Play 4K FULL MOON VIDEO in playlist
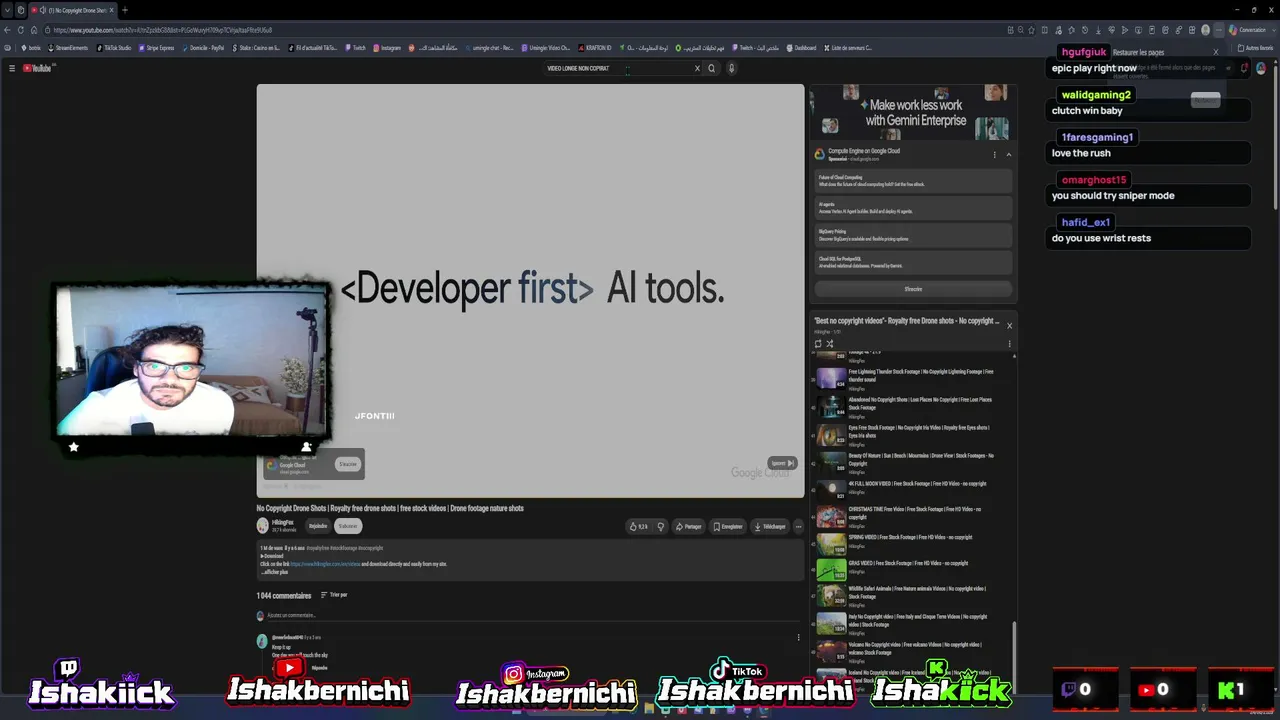Image resolution: width=1280 pixels, height=720 pixels. coord(912,489)
